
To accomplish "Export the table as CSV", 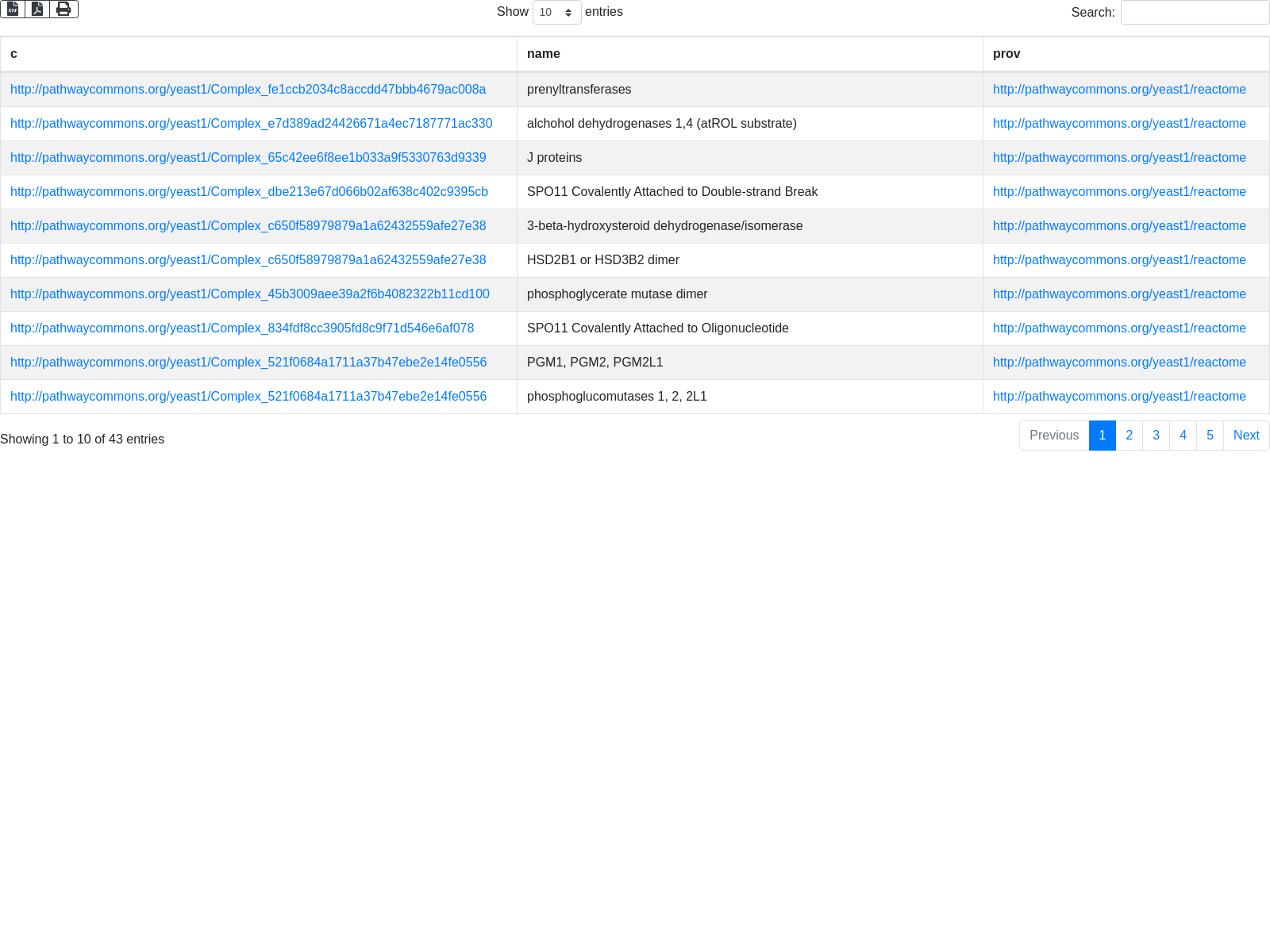I will click(x=13, y=9).
